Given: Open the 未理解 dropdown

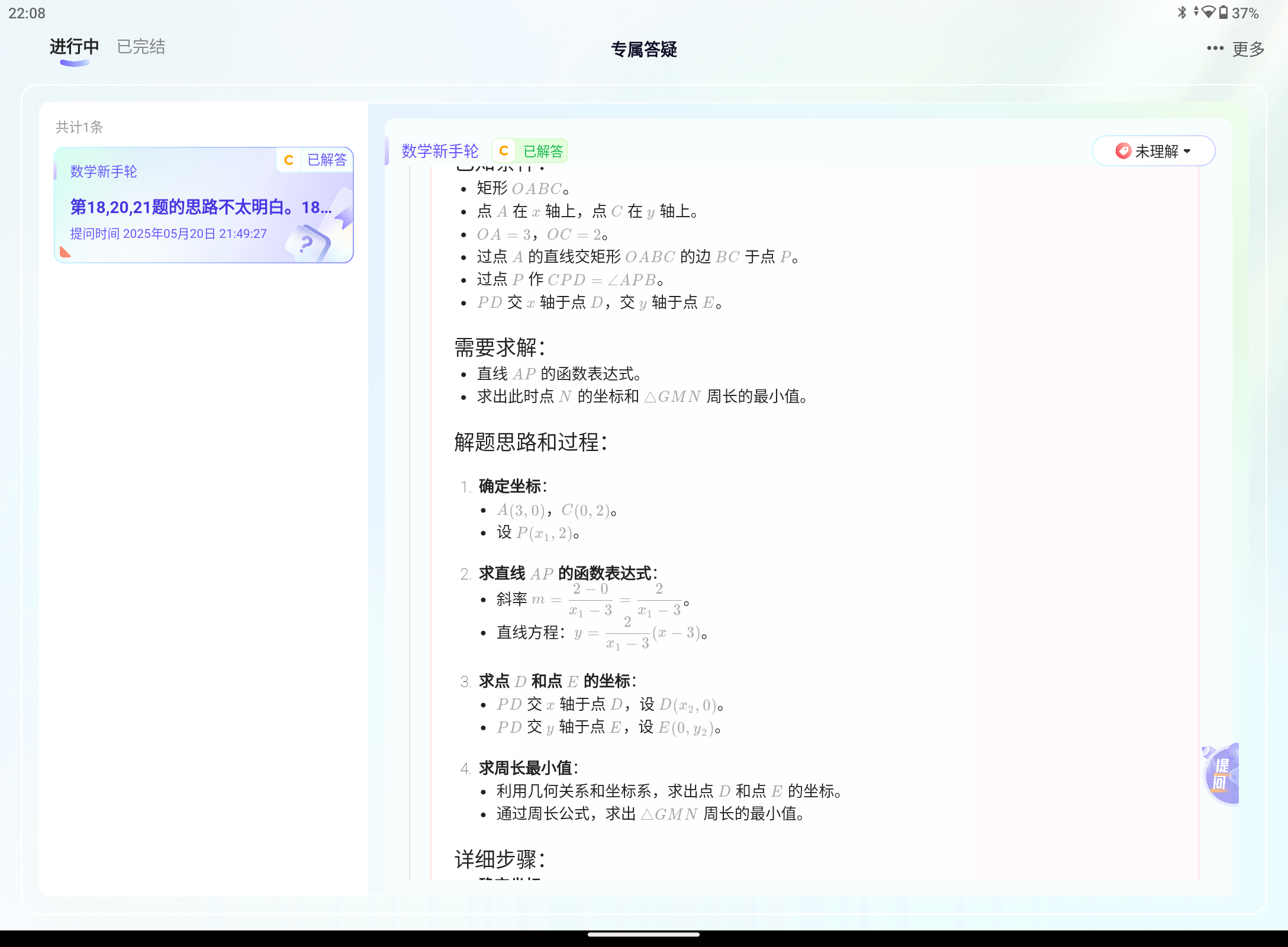Looking at the screenshot, I should tap(1153, 151).
